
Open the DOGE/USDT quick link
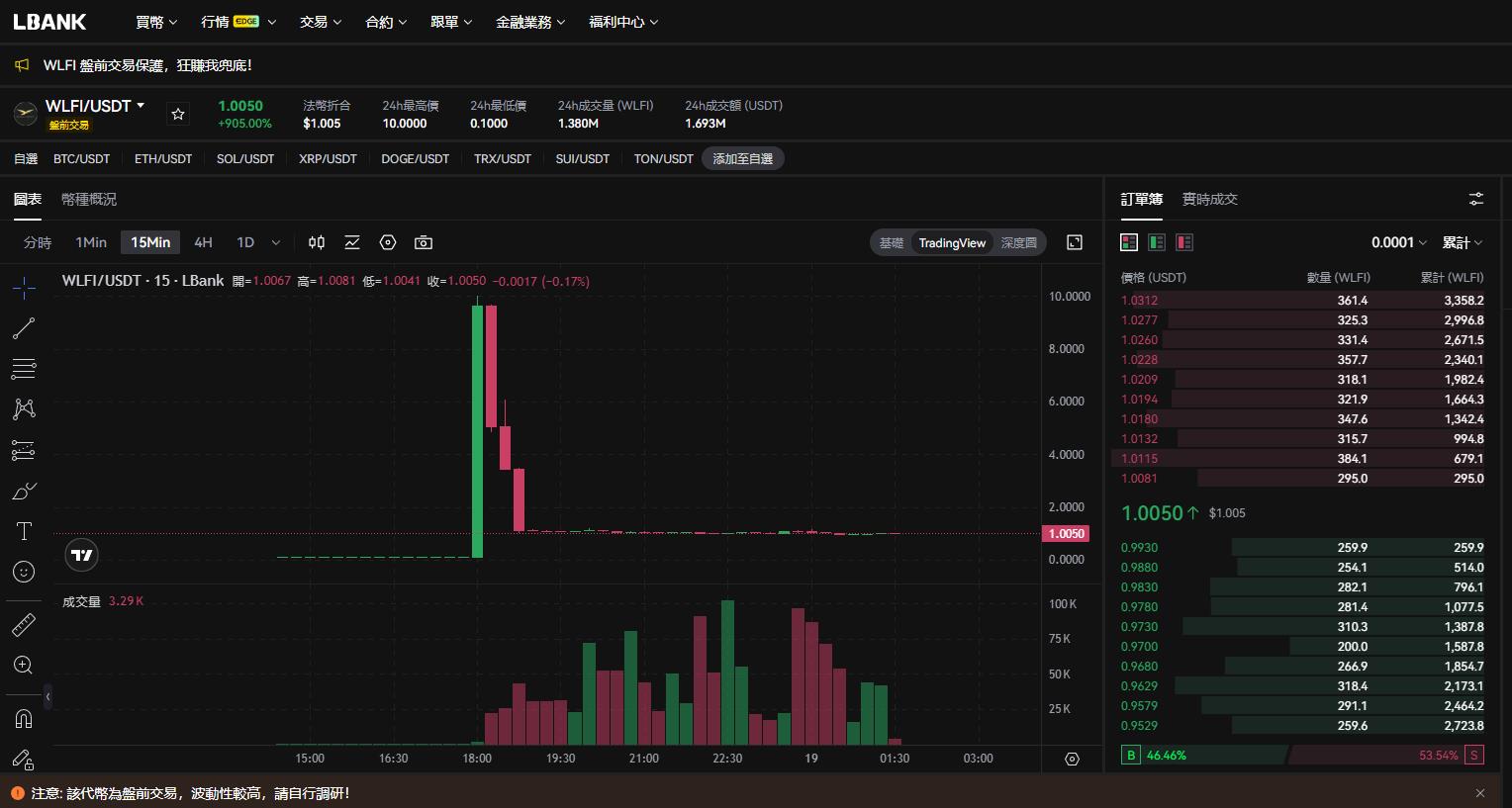[x=416, y=158]
